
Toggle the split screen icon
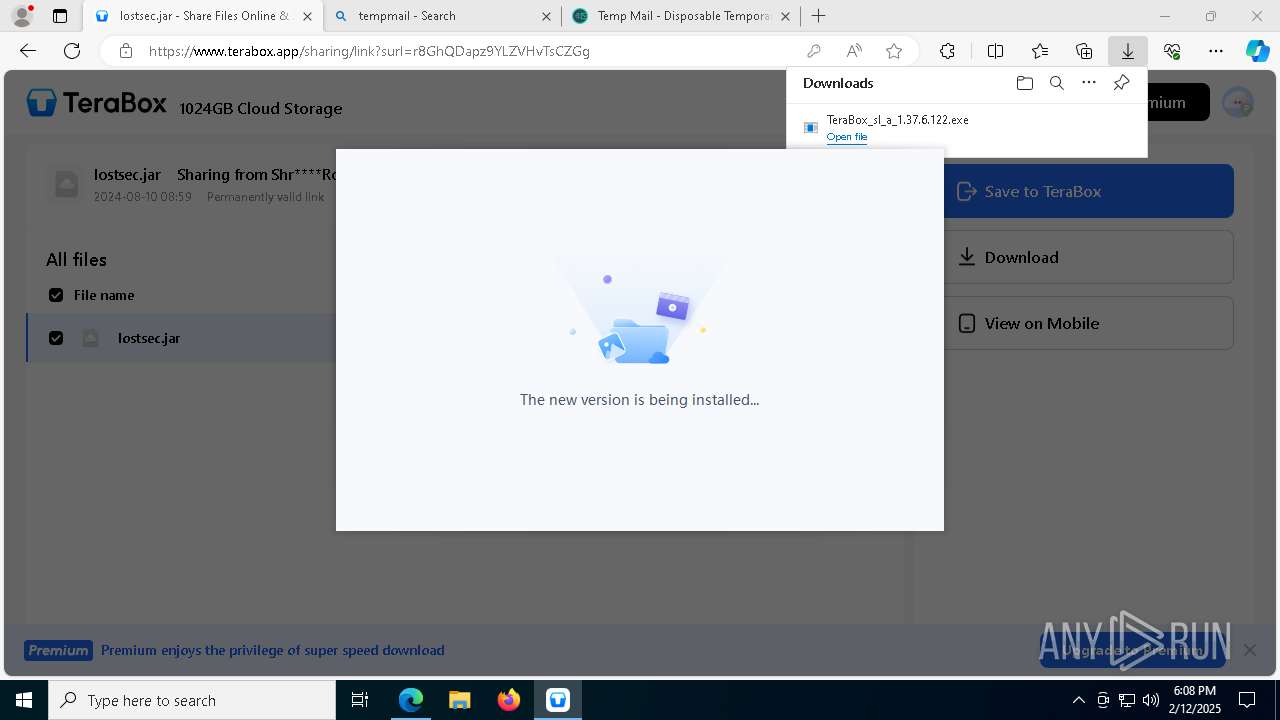(x=995, y=51)
